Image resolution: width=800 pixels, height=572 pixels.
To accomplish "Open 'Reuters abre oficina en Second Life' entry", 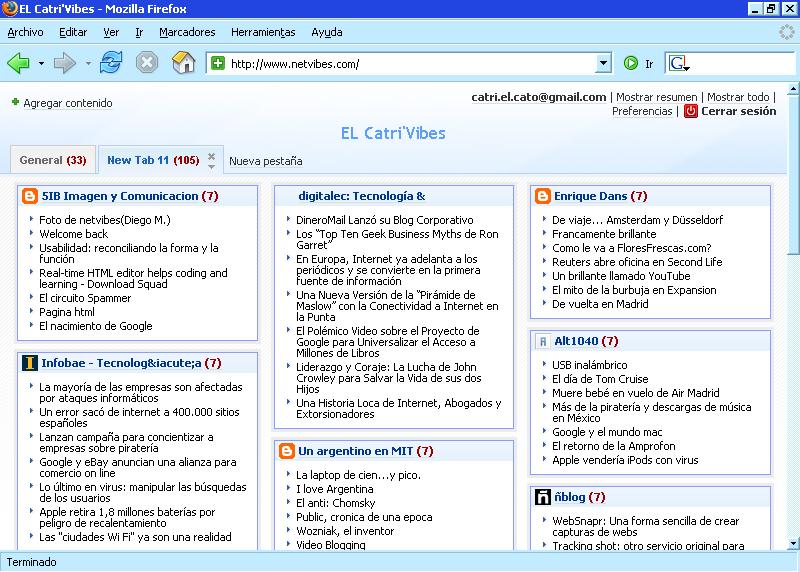I will [637, 262].
